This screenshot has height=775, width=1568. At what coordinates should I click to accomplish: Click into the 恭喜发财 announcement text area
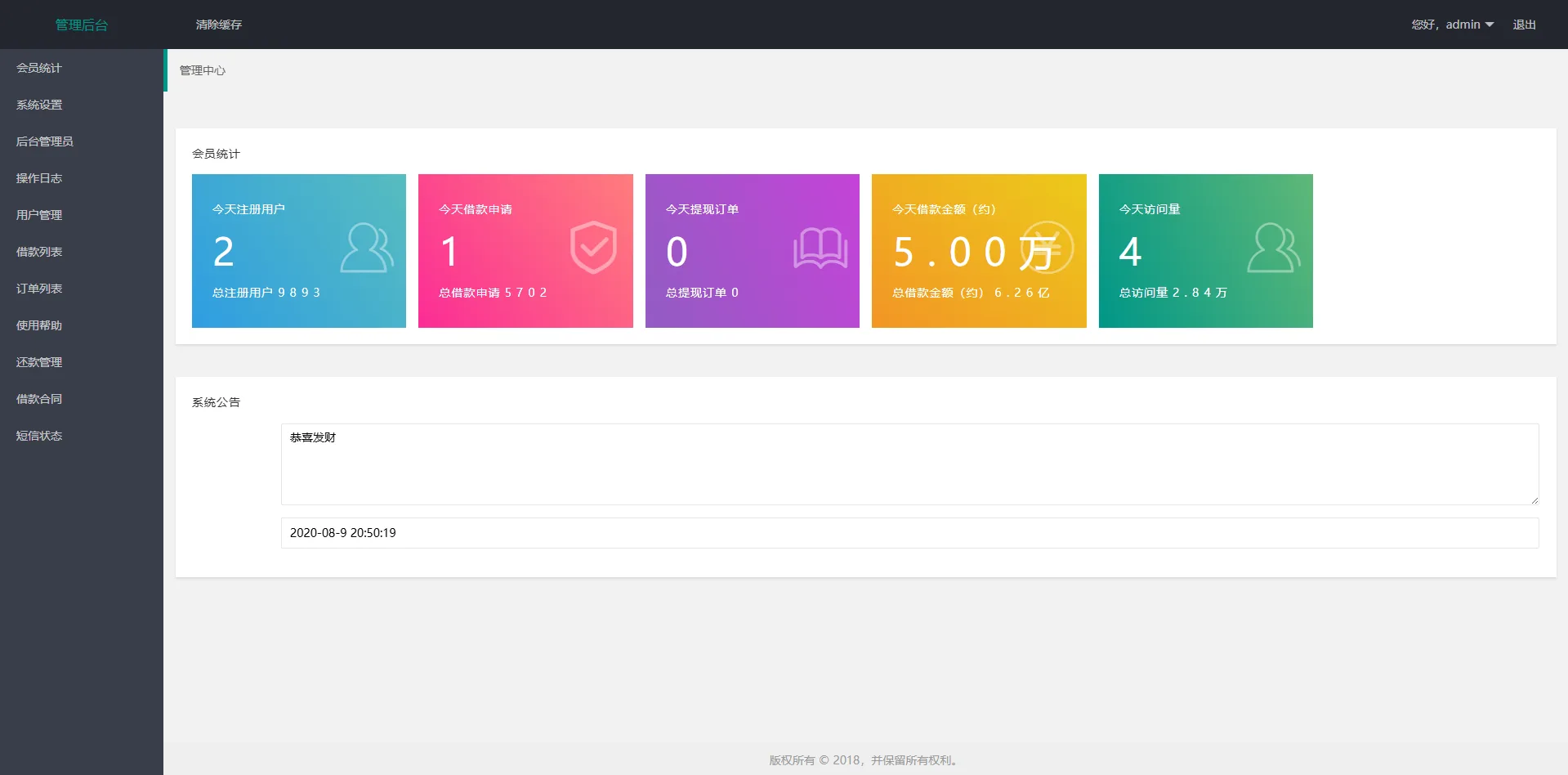909,464
